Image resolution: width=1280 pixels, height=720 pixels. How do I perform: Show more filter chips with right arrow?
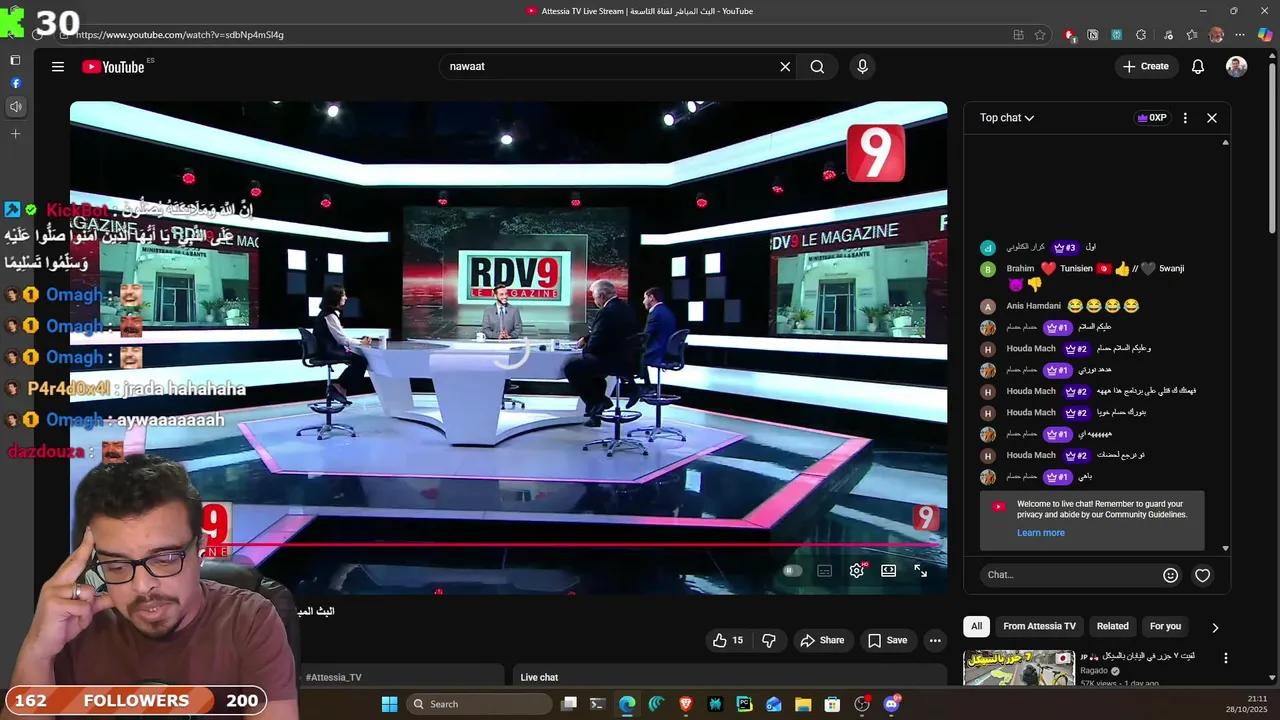click(x=1215, y=628)
